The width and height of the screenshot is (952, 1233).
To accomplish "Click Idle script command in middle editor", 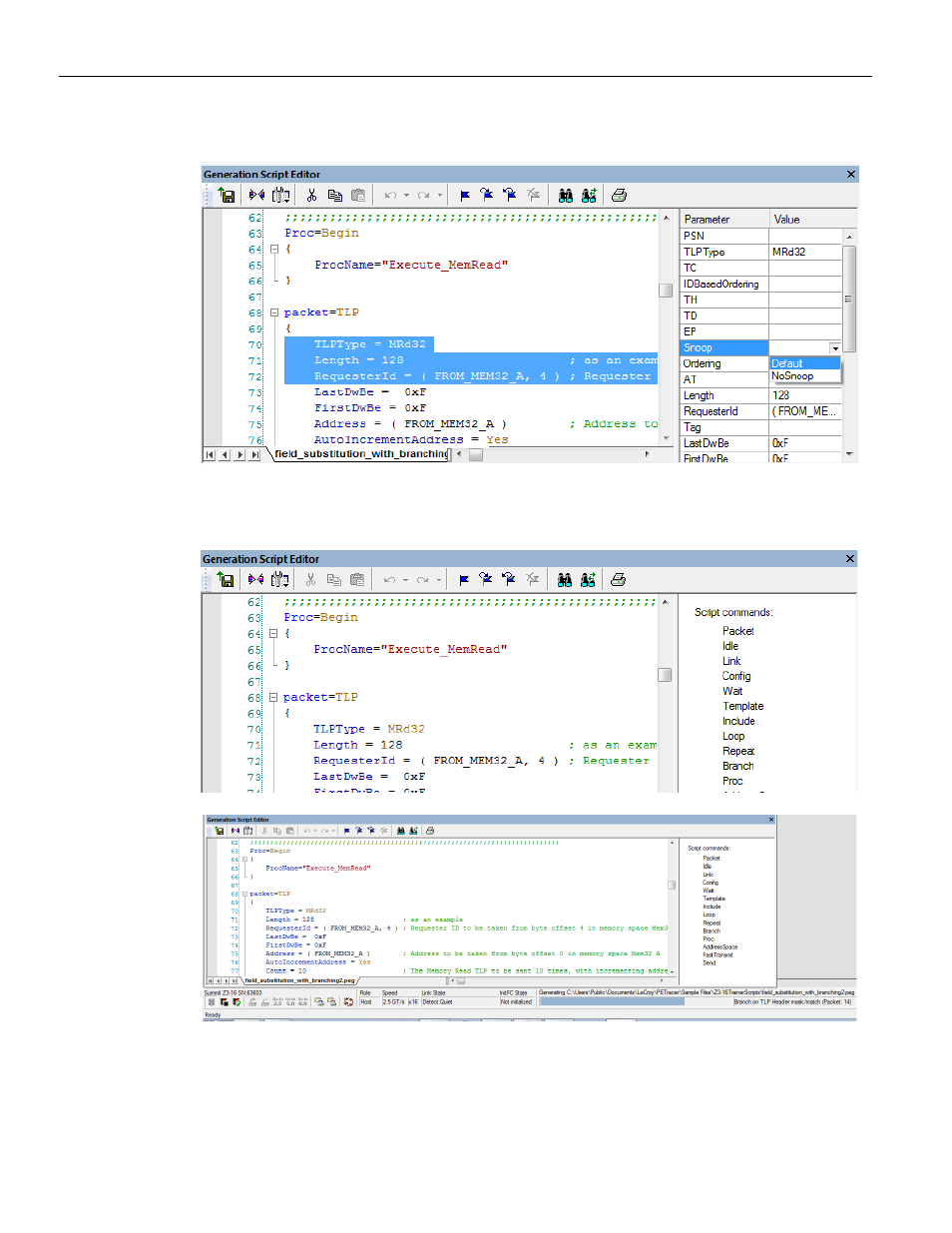I will pos(730,646).
